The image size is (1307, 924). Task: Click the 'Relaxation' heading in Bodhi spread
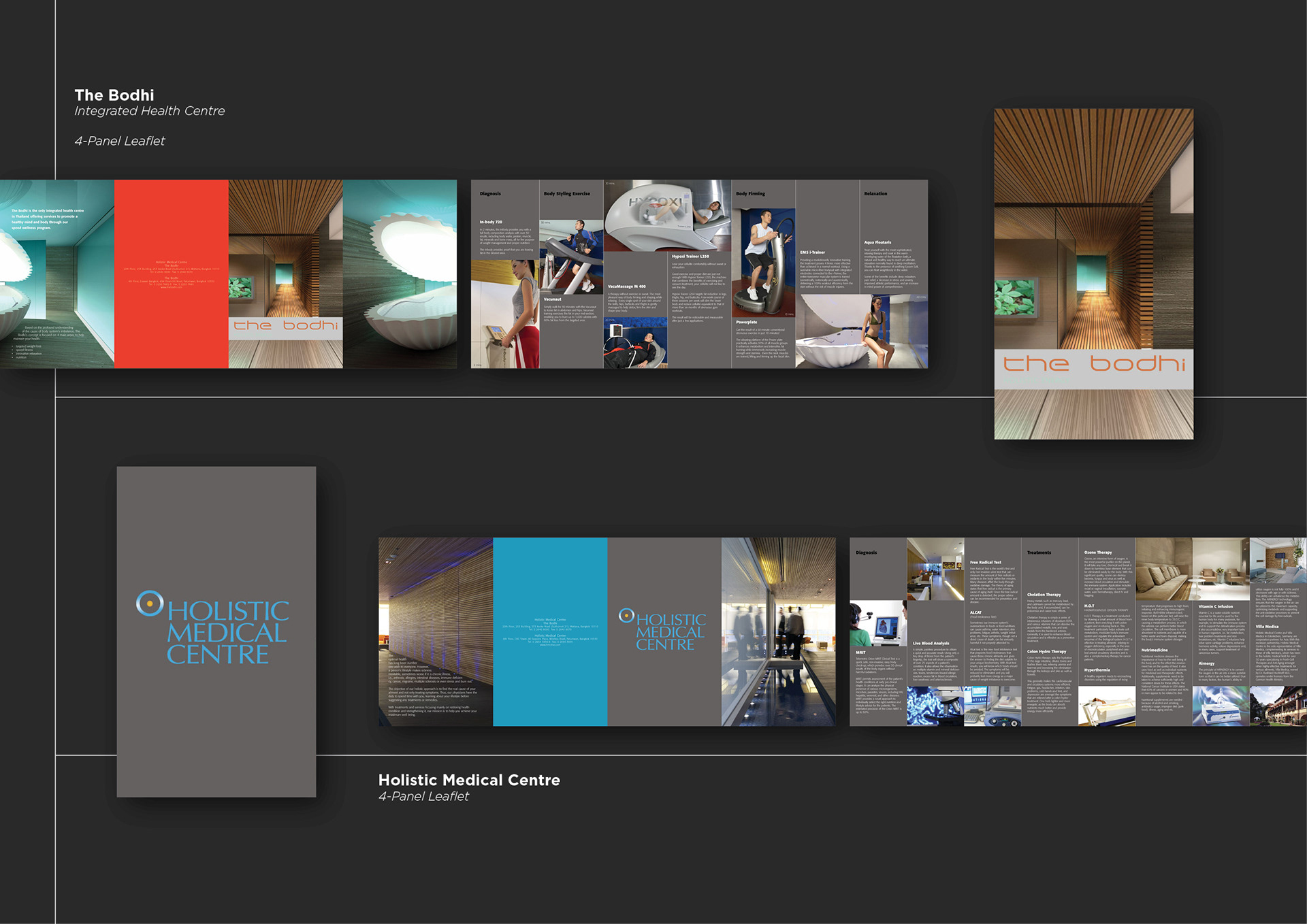(875, 194)
